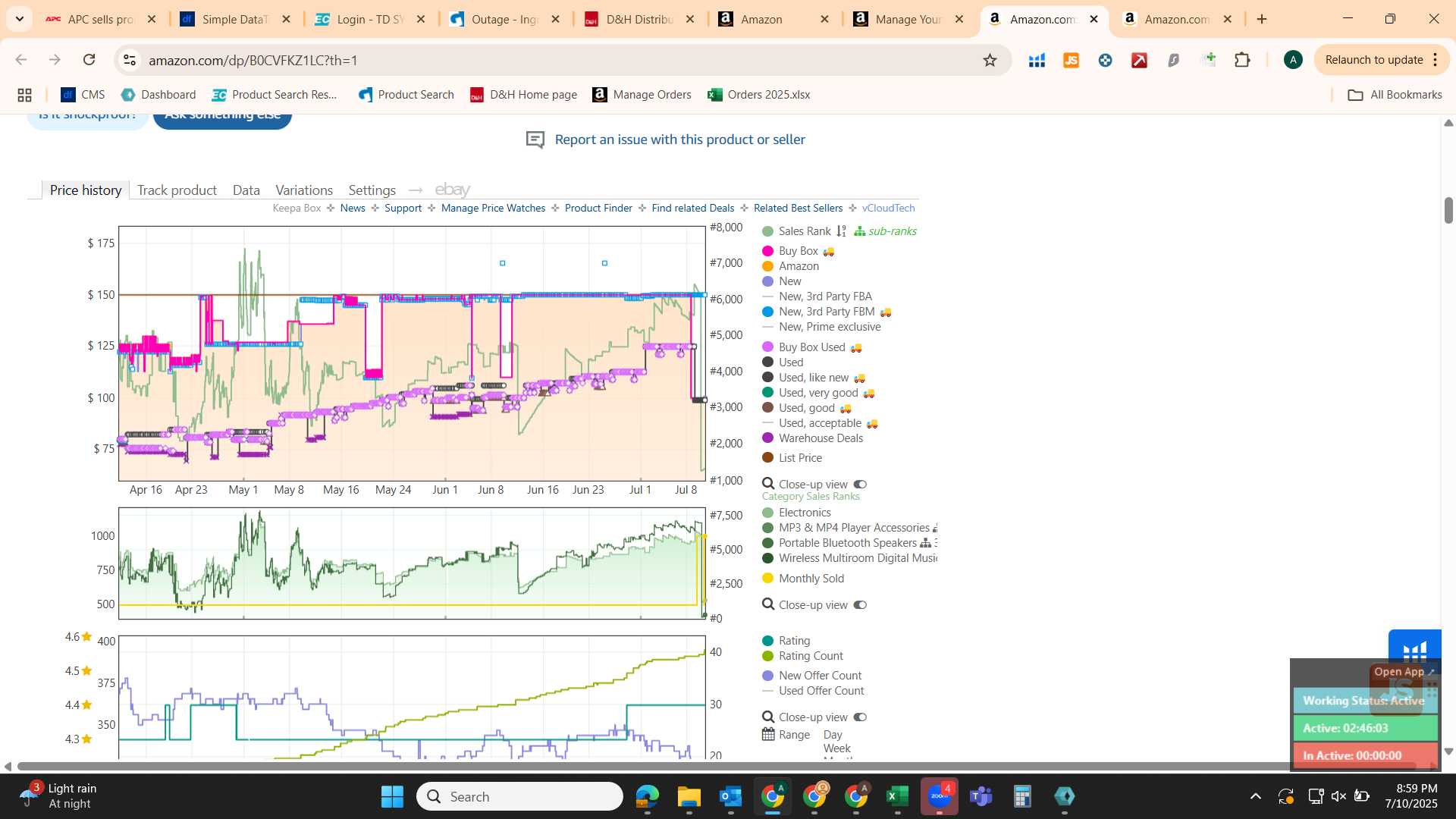The height and width of the screenshot is (819, 1456).
Task: Open Keepa Settings tab
Action: (372, 190)
